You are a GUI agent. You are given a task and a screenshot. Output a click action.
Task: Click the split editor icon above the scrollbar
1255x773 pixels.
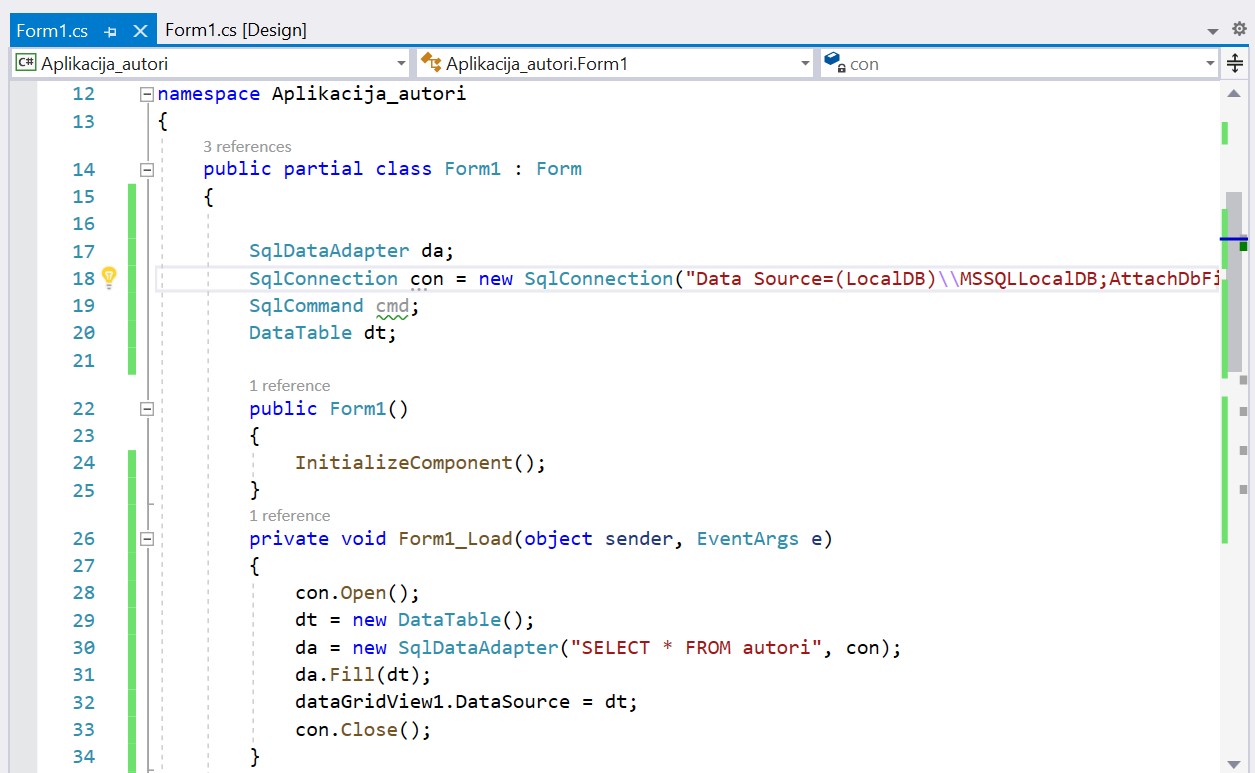(x=1235, y=64)
